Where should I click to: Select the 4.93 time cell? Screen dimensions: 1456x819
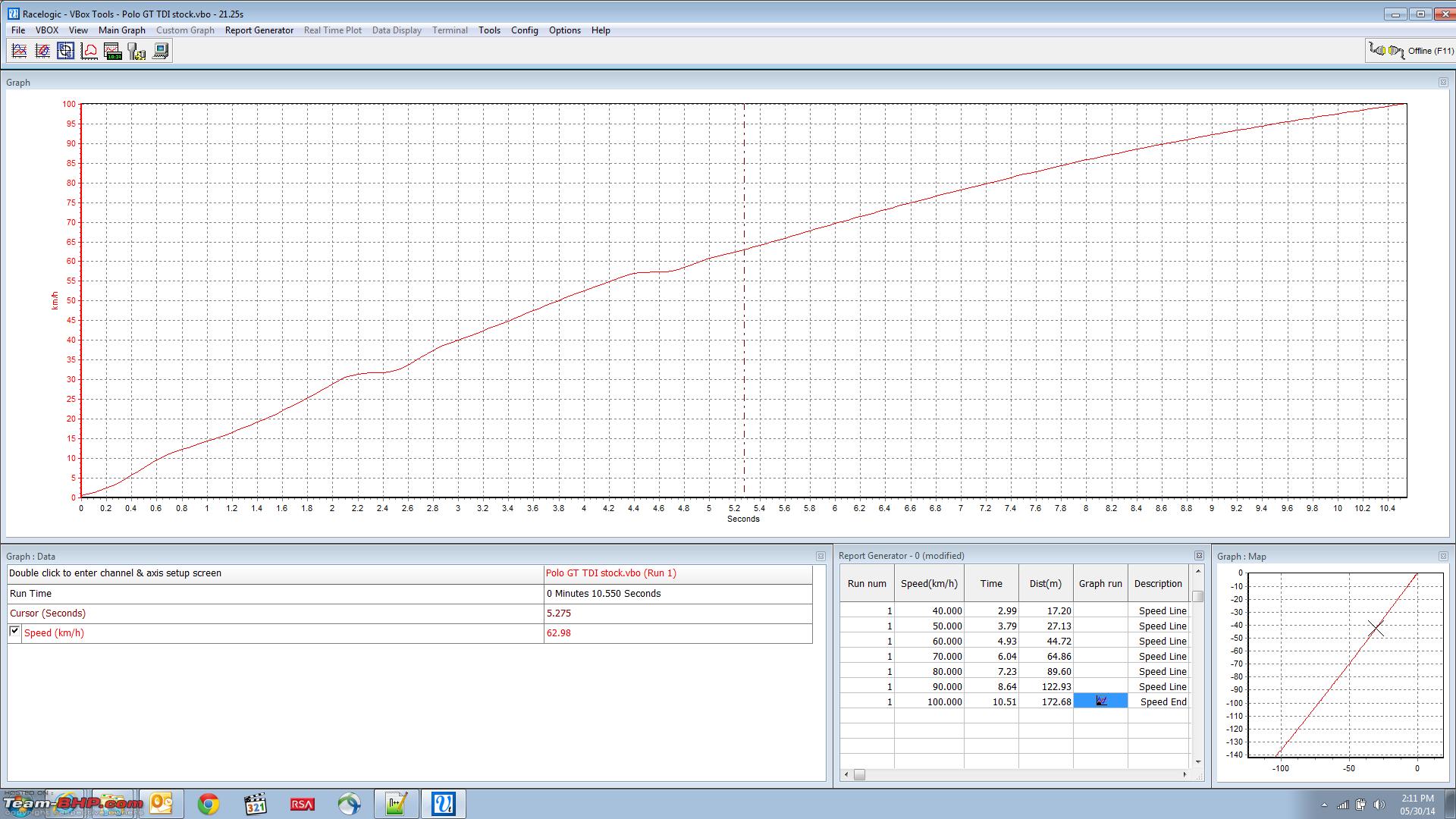click(x=991, y=641)
